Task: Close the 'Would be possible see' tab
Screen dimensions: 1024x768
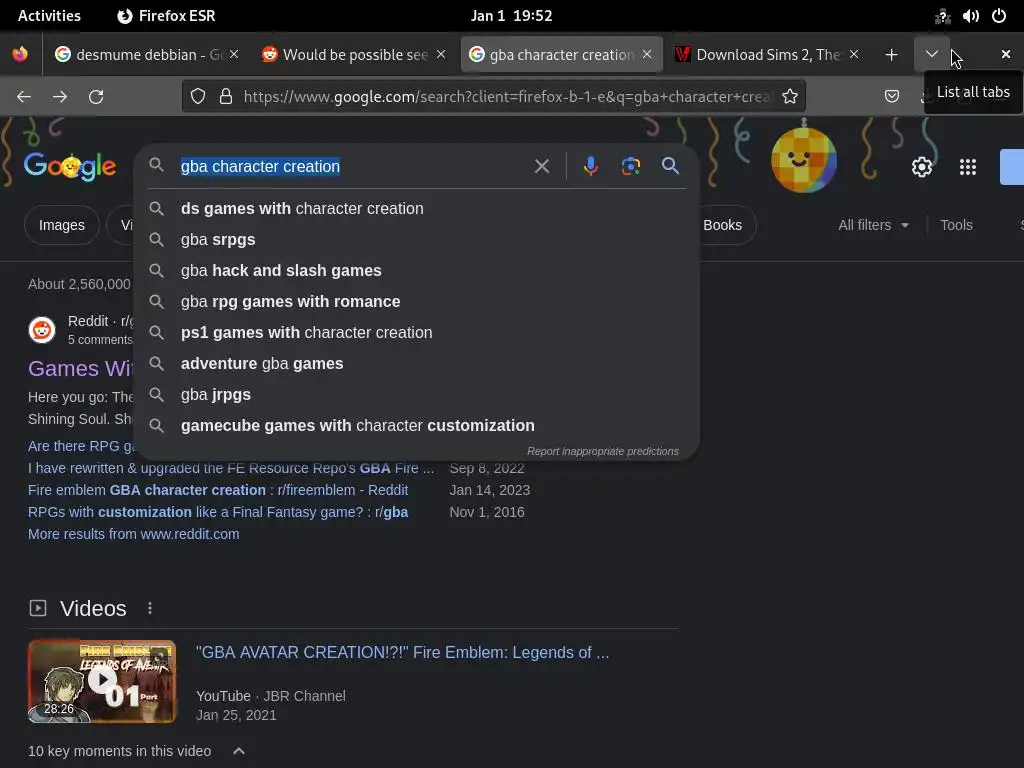Action: pyautogui.click(x=441, y=54)
